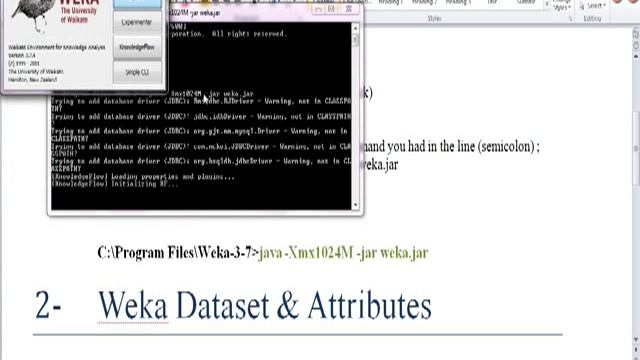Screen dimensions: 640x360
Task: Open the Select dropdown in Editing group
Action: [x=593, y=6]
